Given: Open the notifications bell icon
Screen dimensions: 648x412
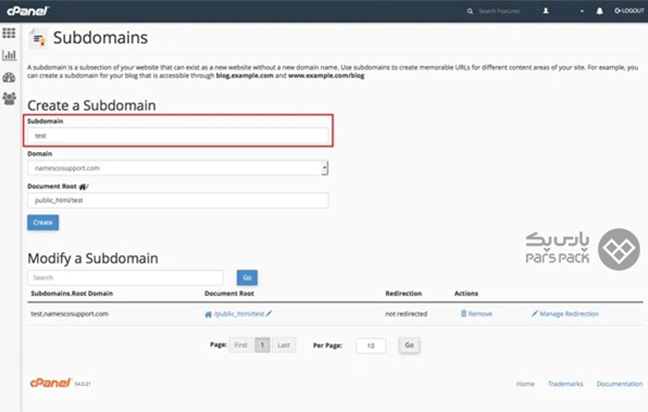Looking at the screenshot, I should click(599, 11).
